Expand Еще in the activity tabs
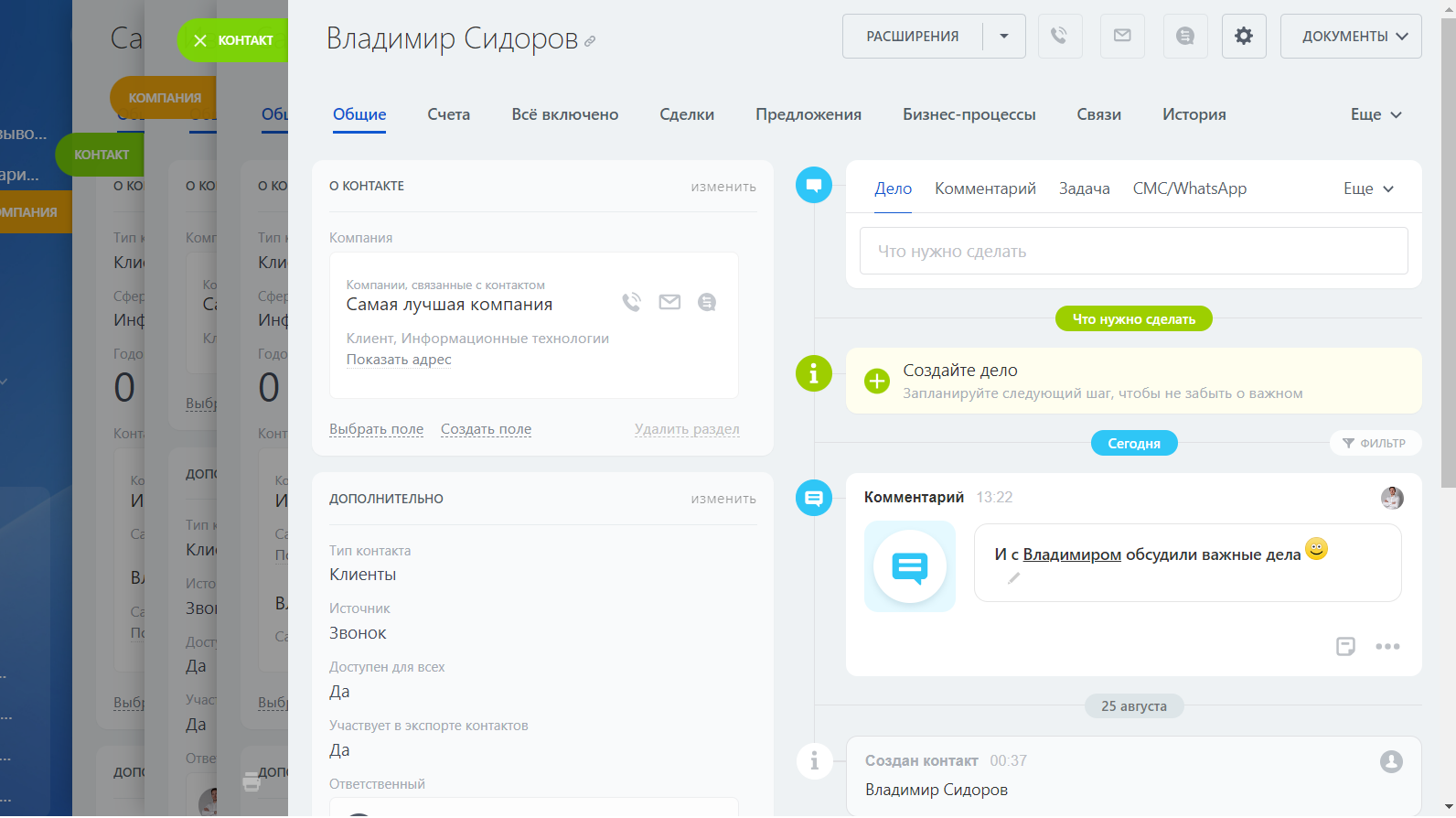Image resolution: width=1456 pixels, height=818 pixels. pos(1368,188)
